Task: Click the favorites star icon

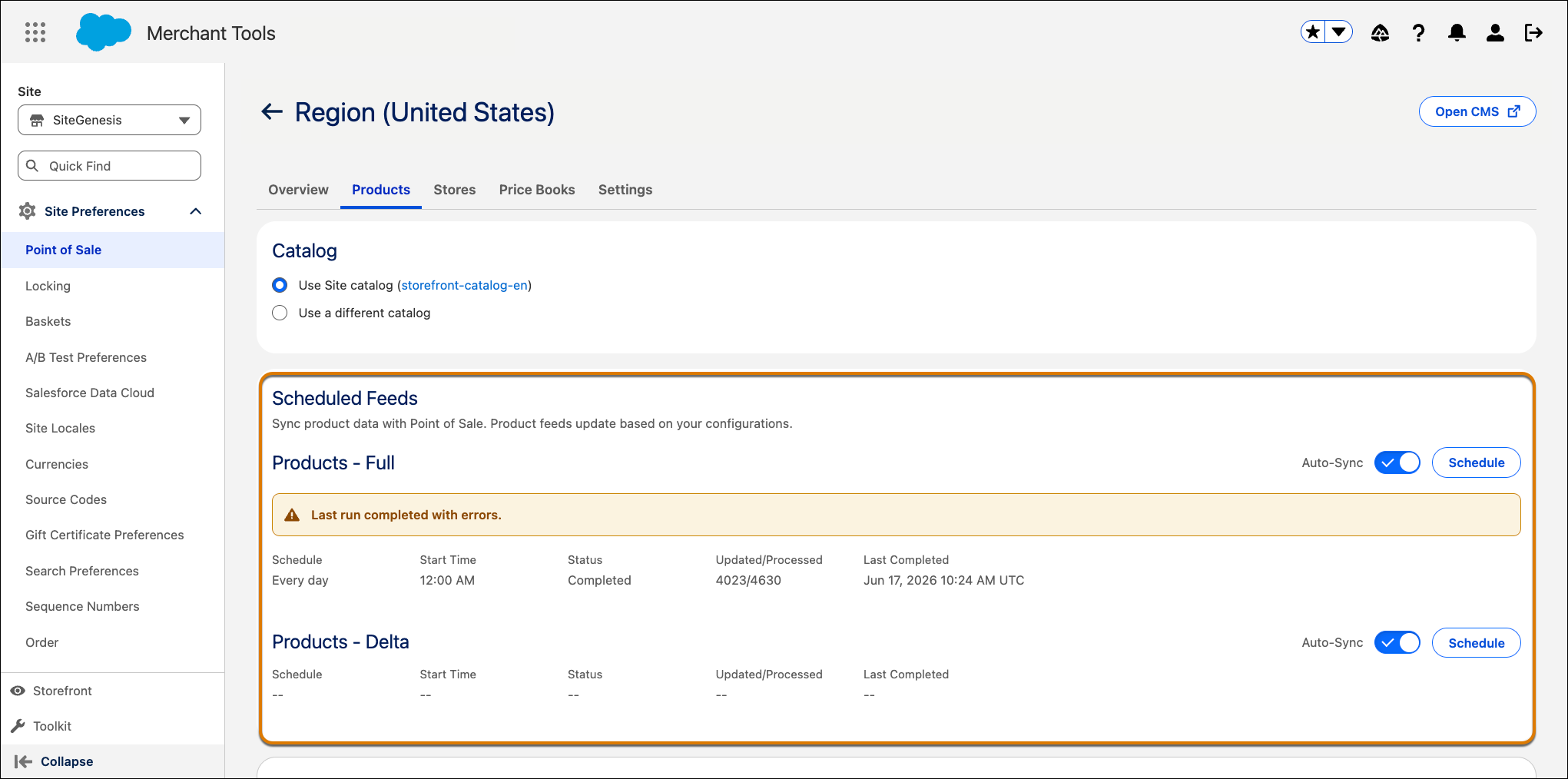Action: click(1313, 31)
